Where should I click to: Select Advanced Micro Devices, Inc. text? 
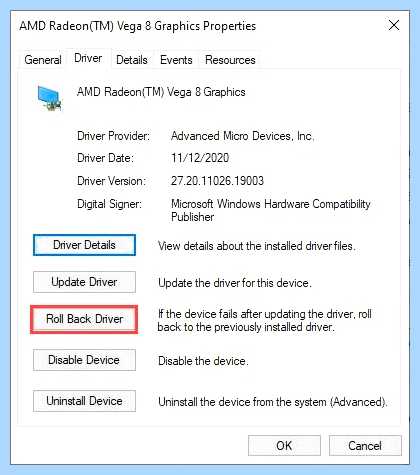[242, 136]
